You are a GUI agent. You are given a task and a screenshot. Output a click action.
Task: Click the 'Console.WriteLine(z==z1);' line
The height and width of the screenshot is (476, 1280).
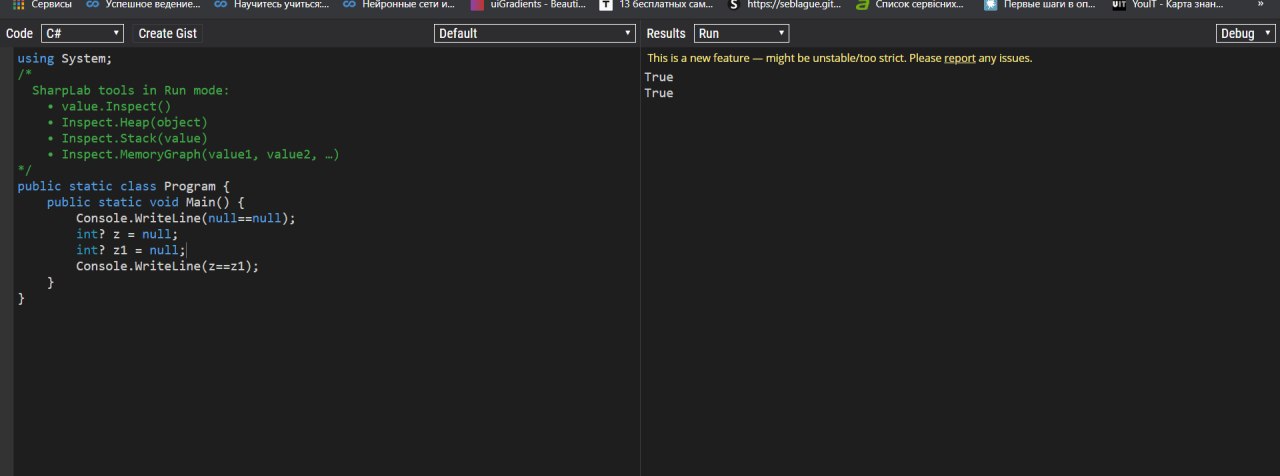tap(168, 266)
